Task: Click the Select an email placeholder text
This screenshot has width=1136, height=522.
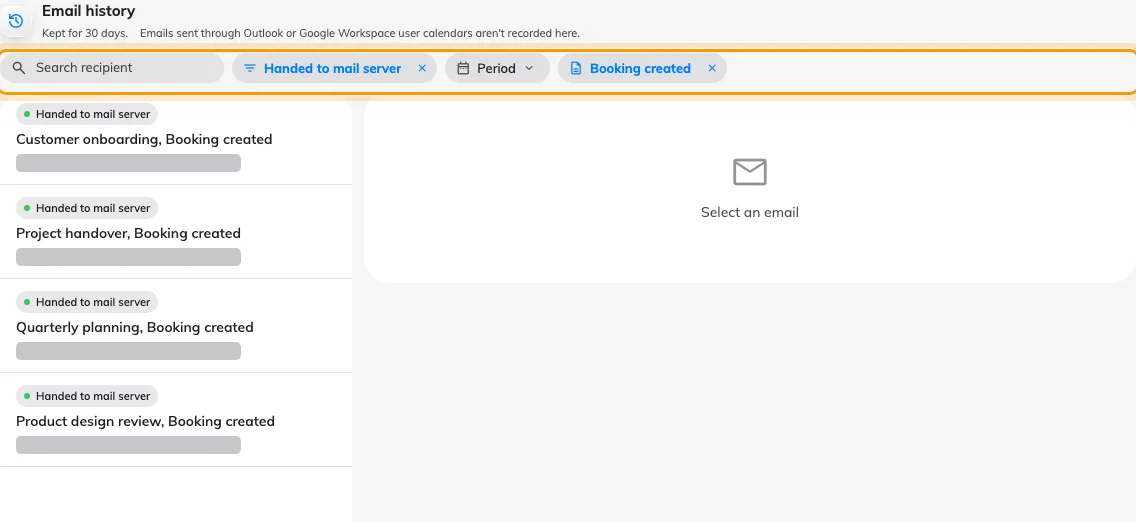Action: 750,212
